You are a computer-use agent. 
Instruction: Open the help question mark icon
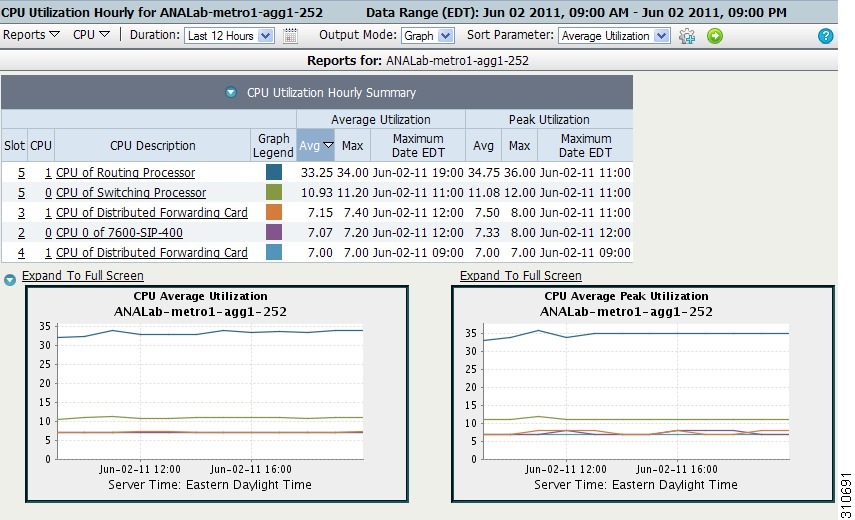pyautogui.click(x=826, y=36)
